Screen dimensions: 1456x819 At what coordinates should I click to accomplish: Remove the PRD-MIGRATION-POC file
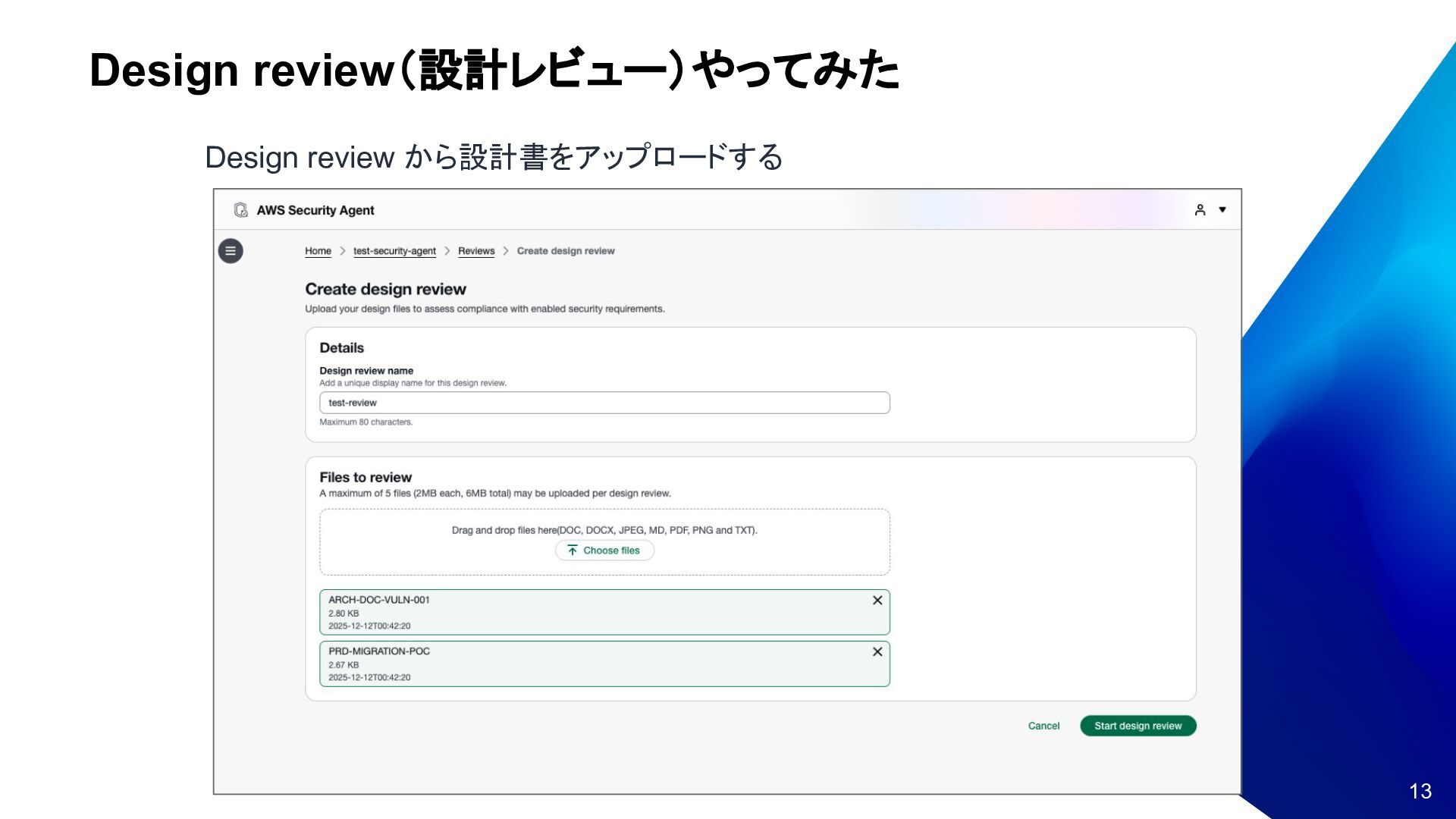point(877,652)
